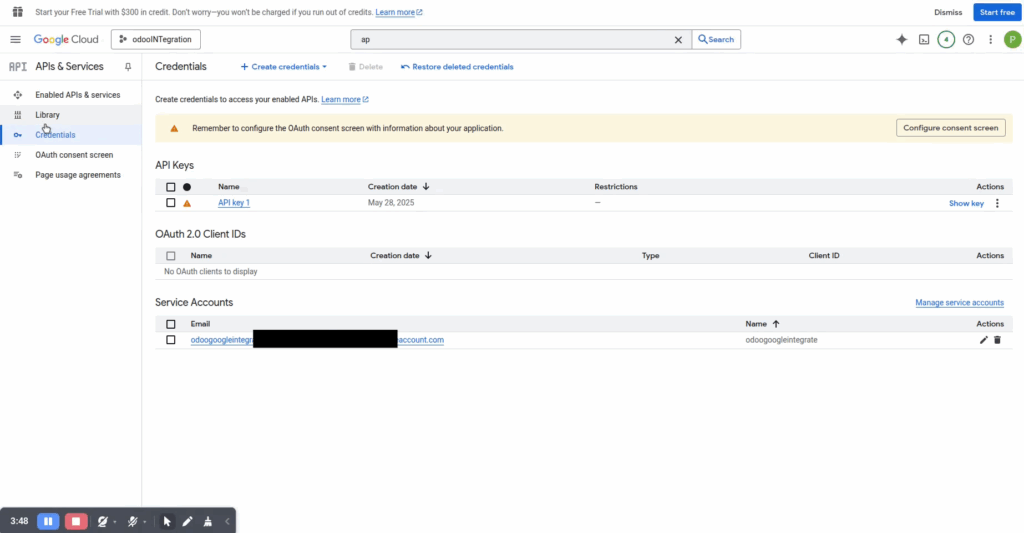This screenshot has width=1024, height=533.
Task: Collapse the recorder toolbar with left chevron
Action: point(227,521)
